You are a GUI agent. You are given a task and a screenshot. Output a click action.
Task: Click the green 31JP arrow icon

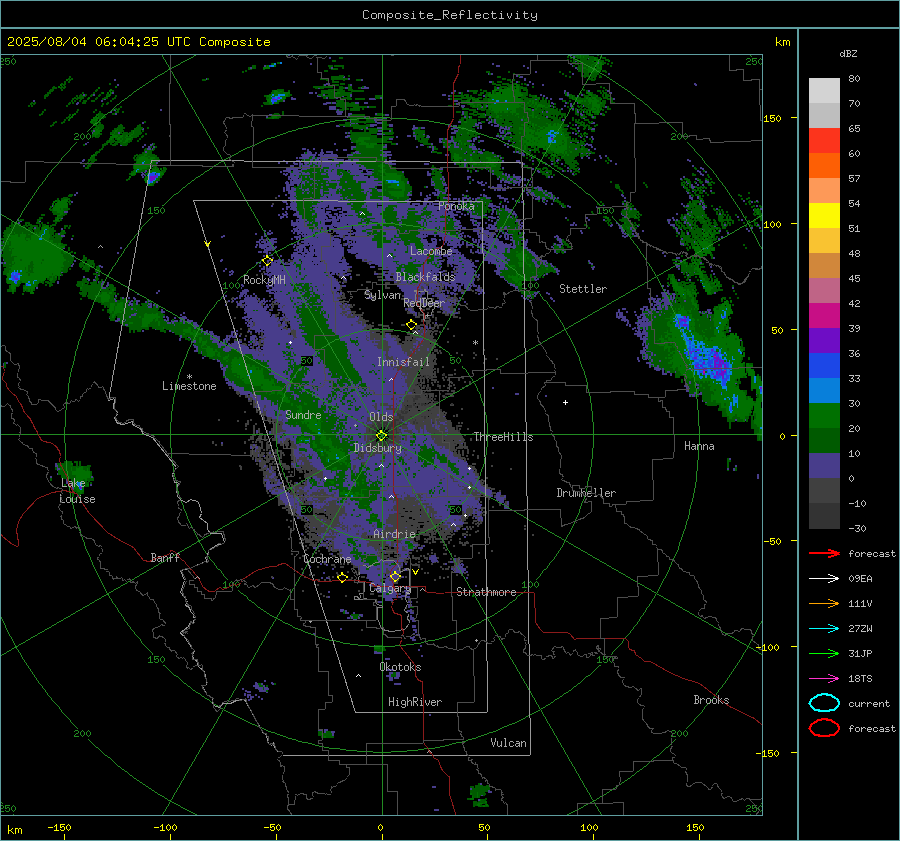coord(824,653)
